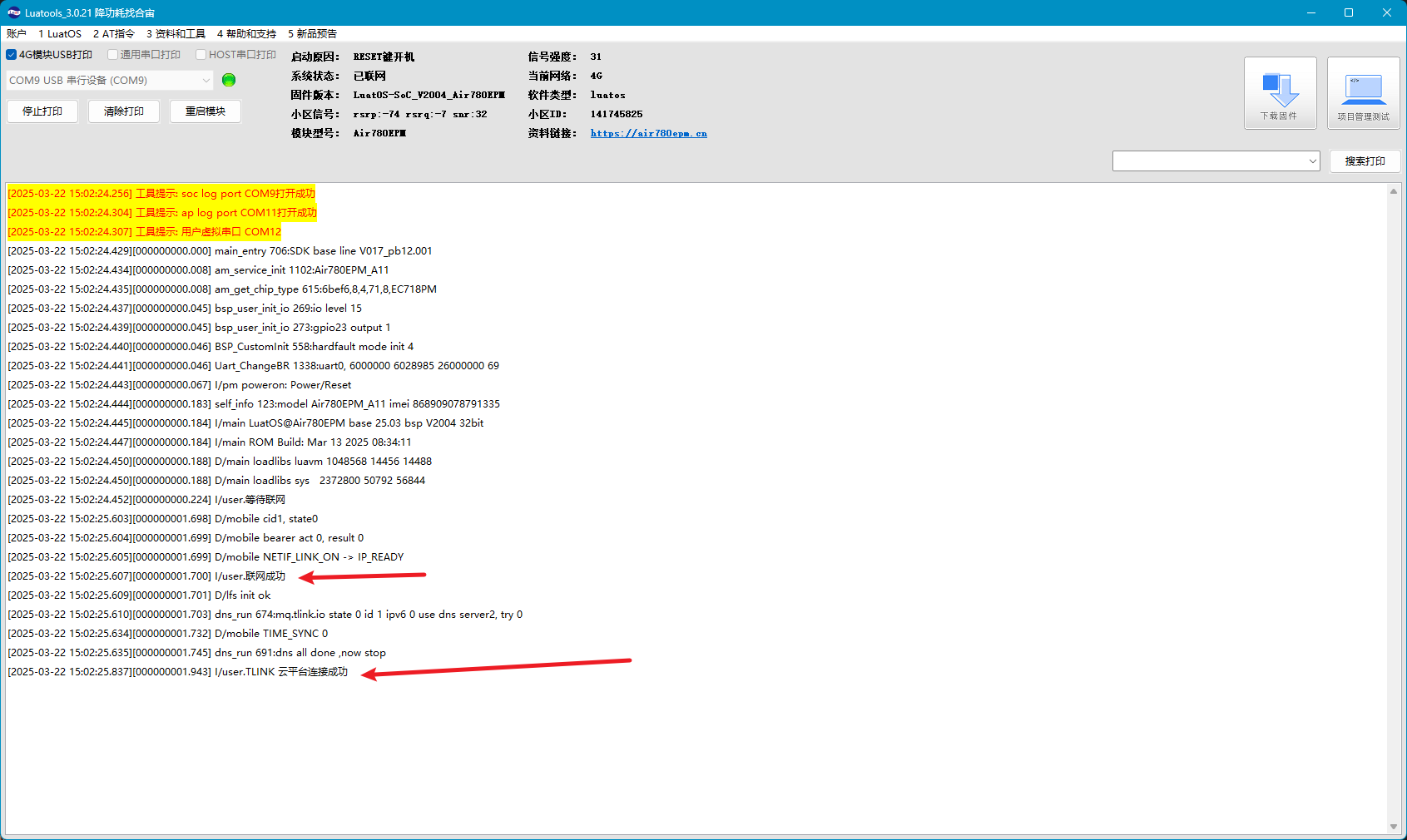Image resolution: width=1407 pixels, height=840 pixels.
Task: Expand the search text combo box arrow
Action: [1312, 161]
